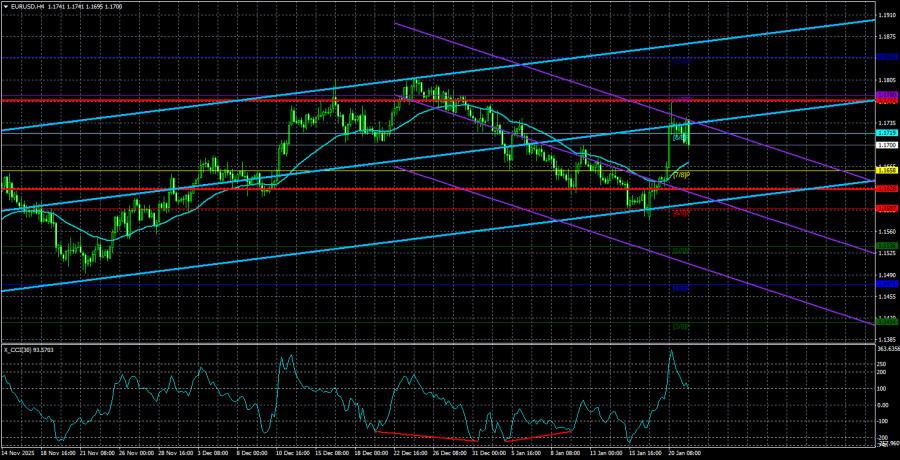Click the green [3/8]P level label
This screenshot has height=460, width=900.
coord(681,326)
